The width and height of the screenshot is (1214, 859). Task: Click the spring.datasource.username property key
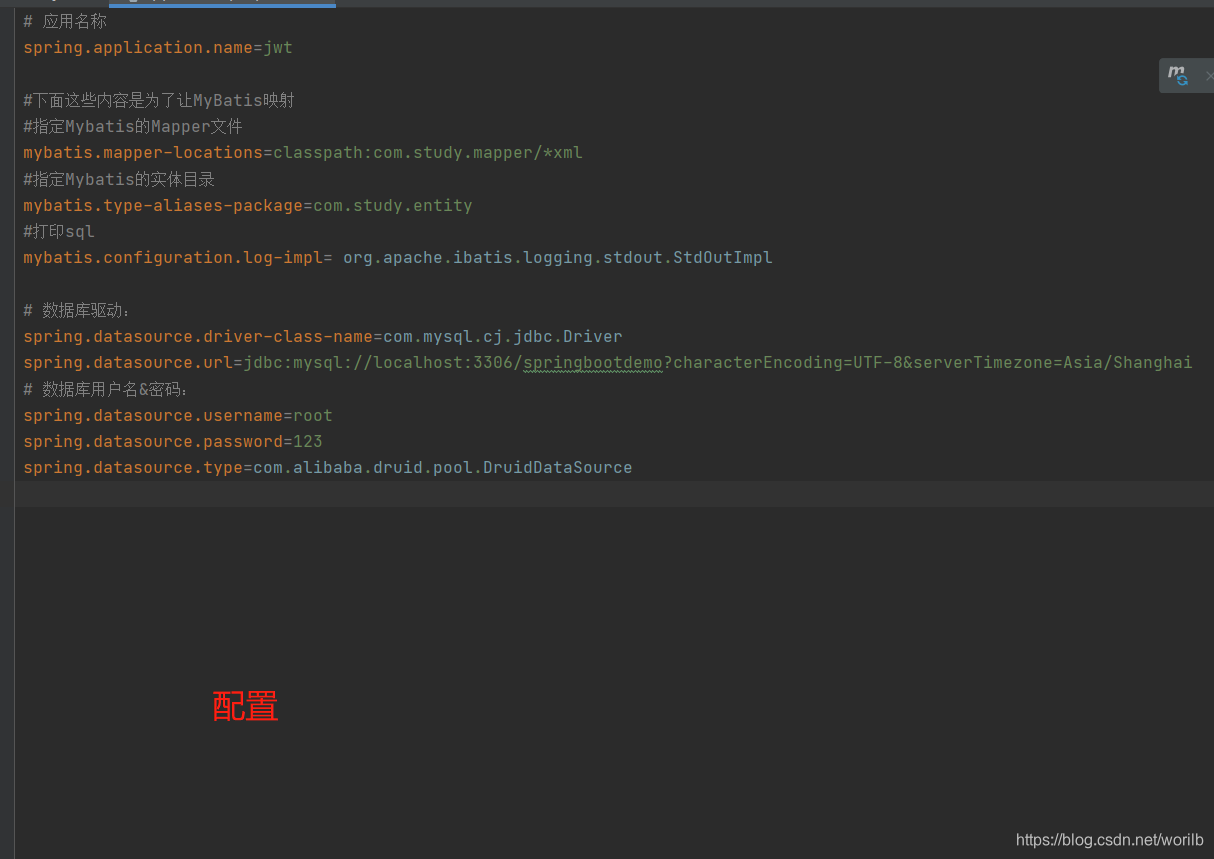coord(153,415)
